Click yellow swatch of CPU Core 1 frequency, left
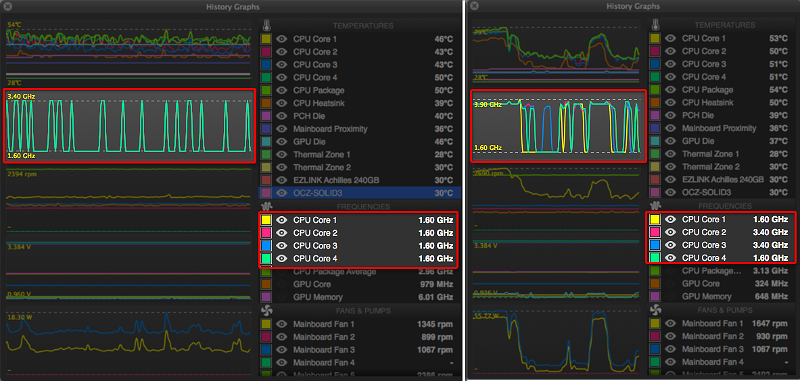 [x=266, y=220]
